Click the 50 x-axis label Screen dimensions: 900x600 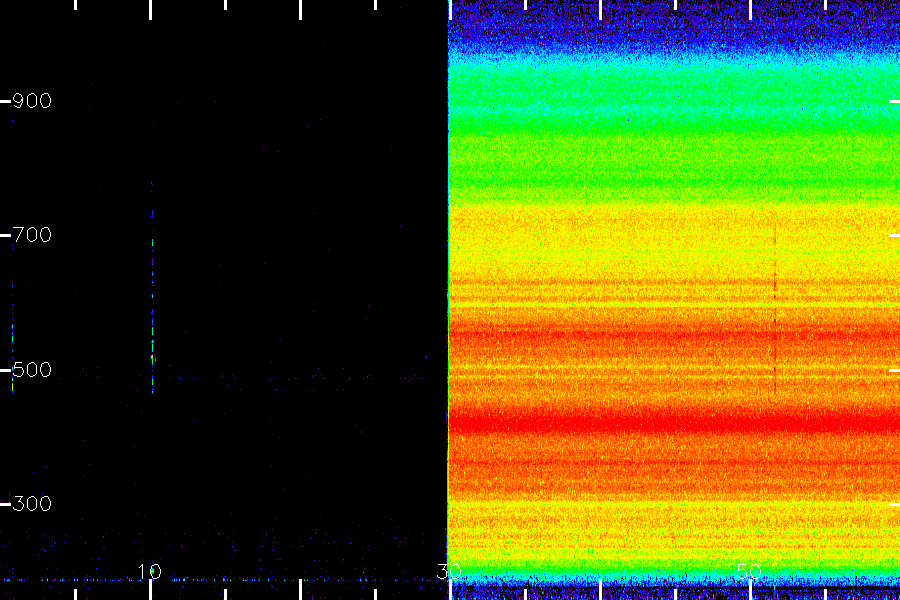click(749, 571)
